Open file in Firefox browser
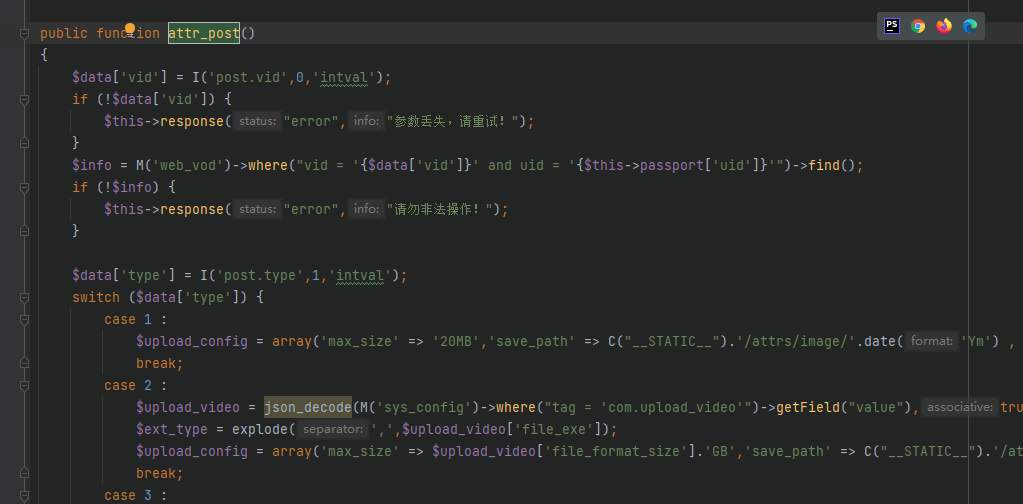This screenshot has height=504, width=1023. [x=944, y=26]
